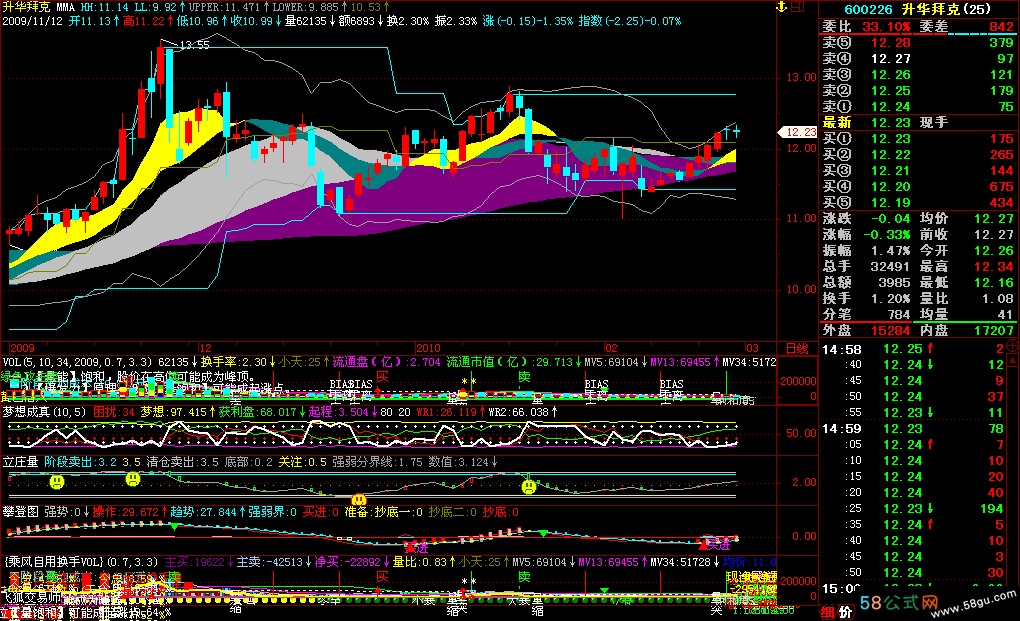The height and width of the screenshot is (621, 1020).
Task: Click the 清仓卖出:3.5 readout
Action: pyautogui.click(x=182, y=462)
